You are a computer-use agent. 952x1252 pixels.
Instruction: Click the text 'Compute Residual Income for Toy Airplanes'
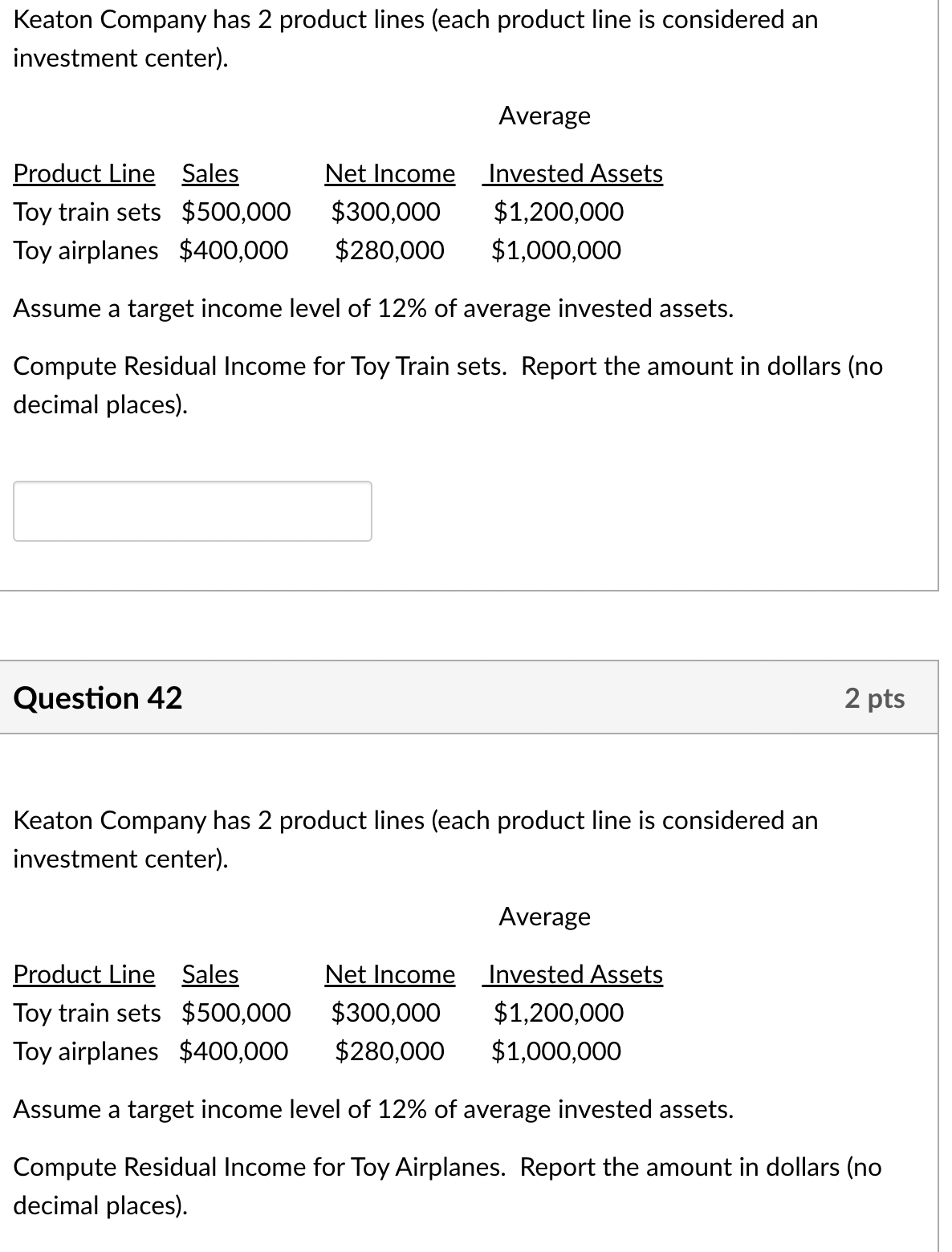260,1167
